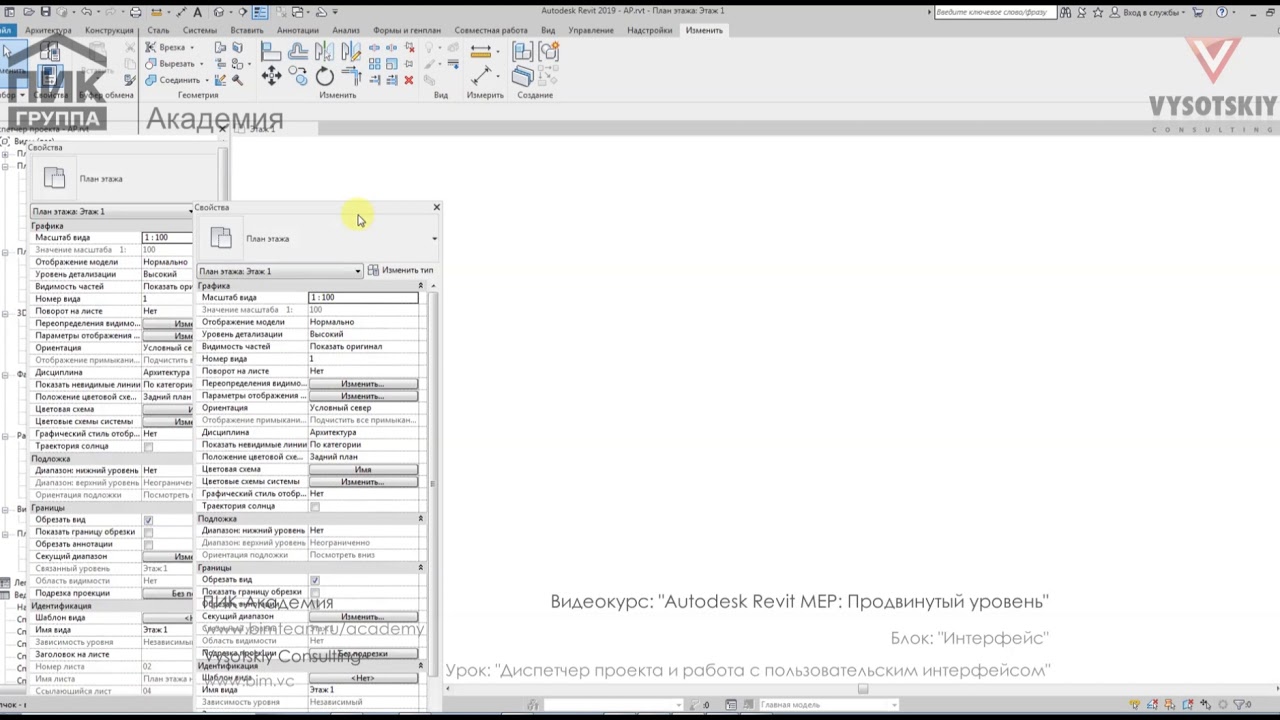
Task: Open the Архитектура ribbon tab
Action: 48,30
